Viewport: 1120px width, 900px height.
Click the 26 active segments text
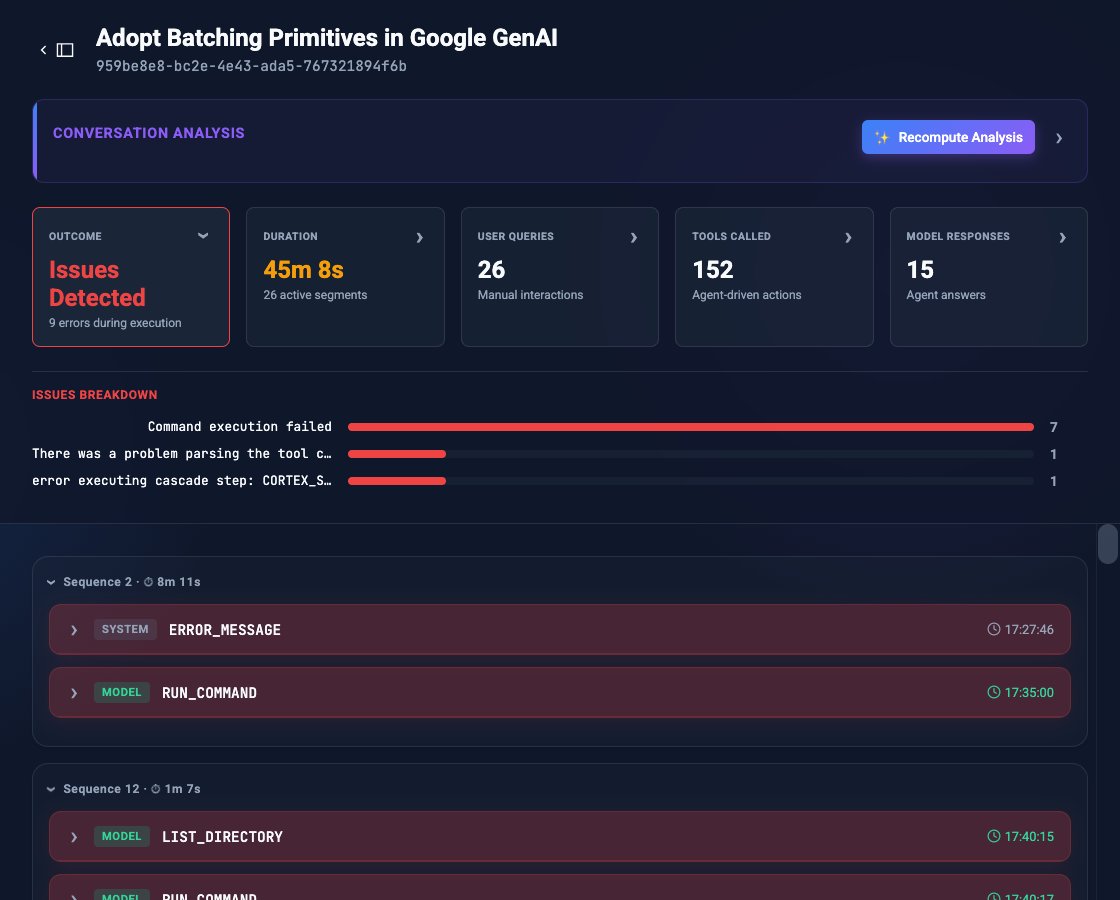pos(315,295)
